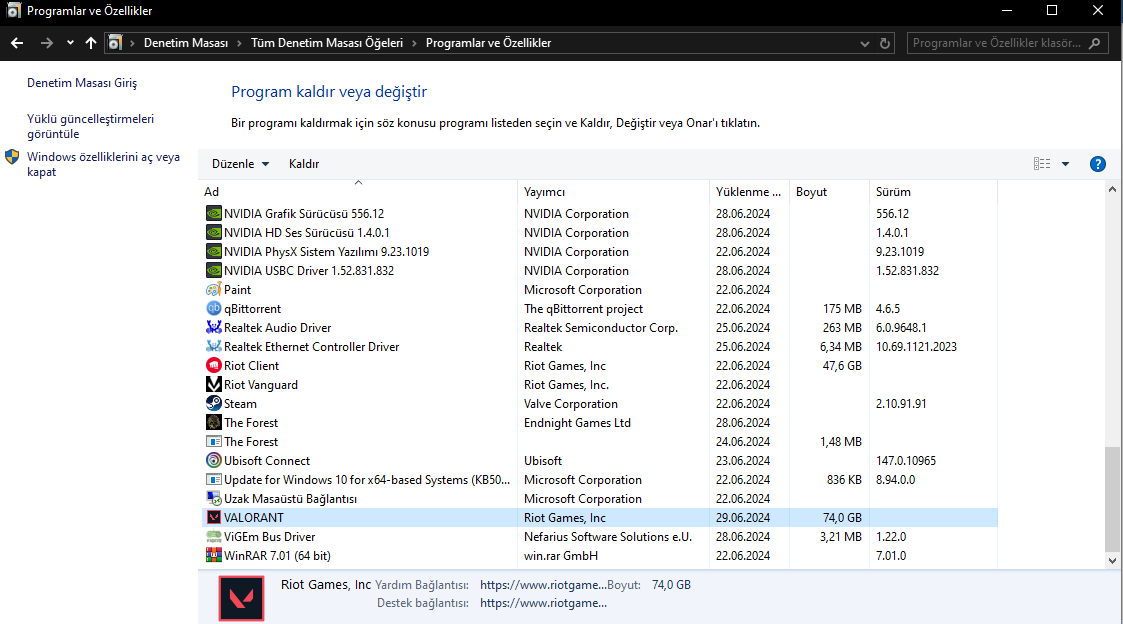Click the Uzak Masaüstü Bağlantısı icon
The width and height of the screenshot is (1123, 624).
[x=213, y=499]
